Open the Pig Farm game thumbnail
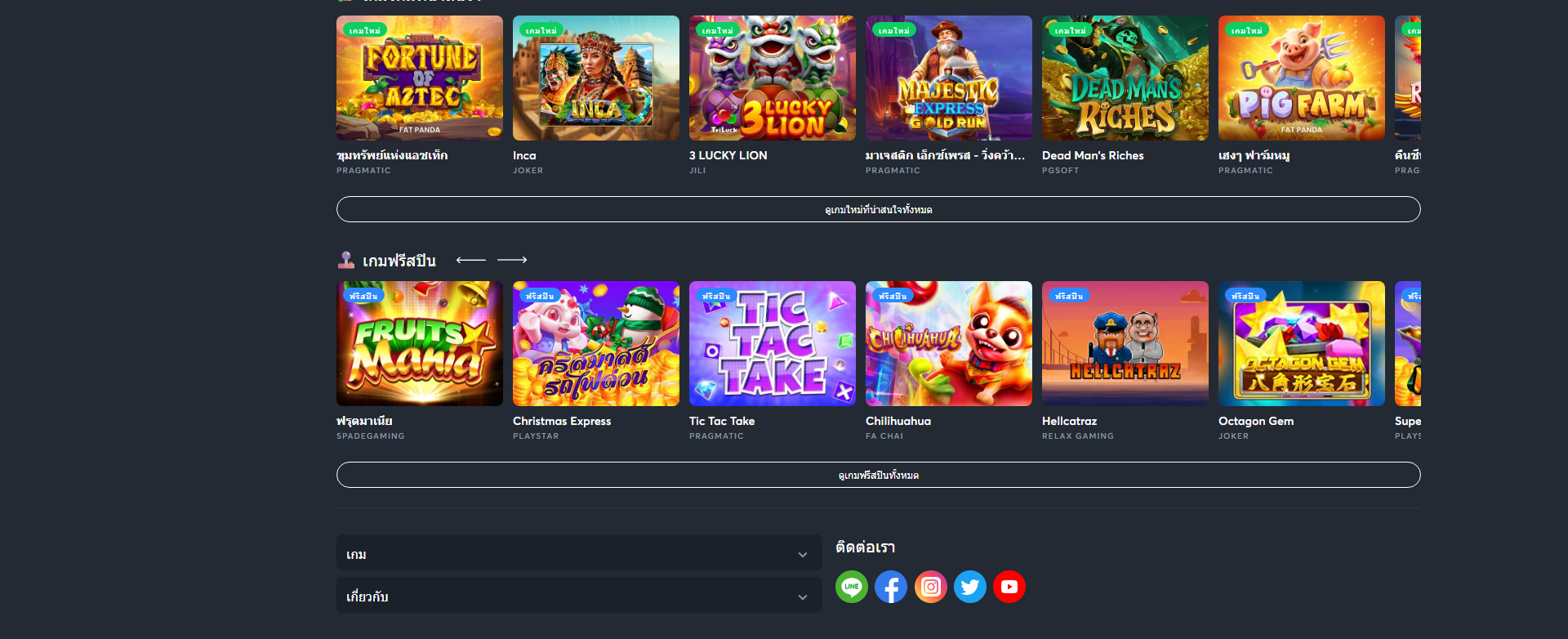 (x=1302, y=78)
